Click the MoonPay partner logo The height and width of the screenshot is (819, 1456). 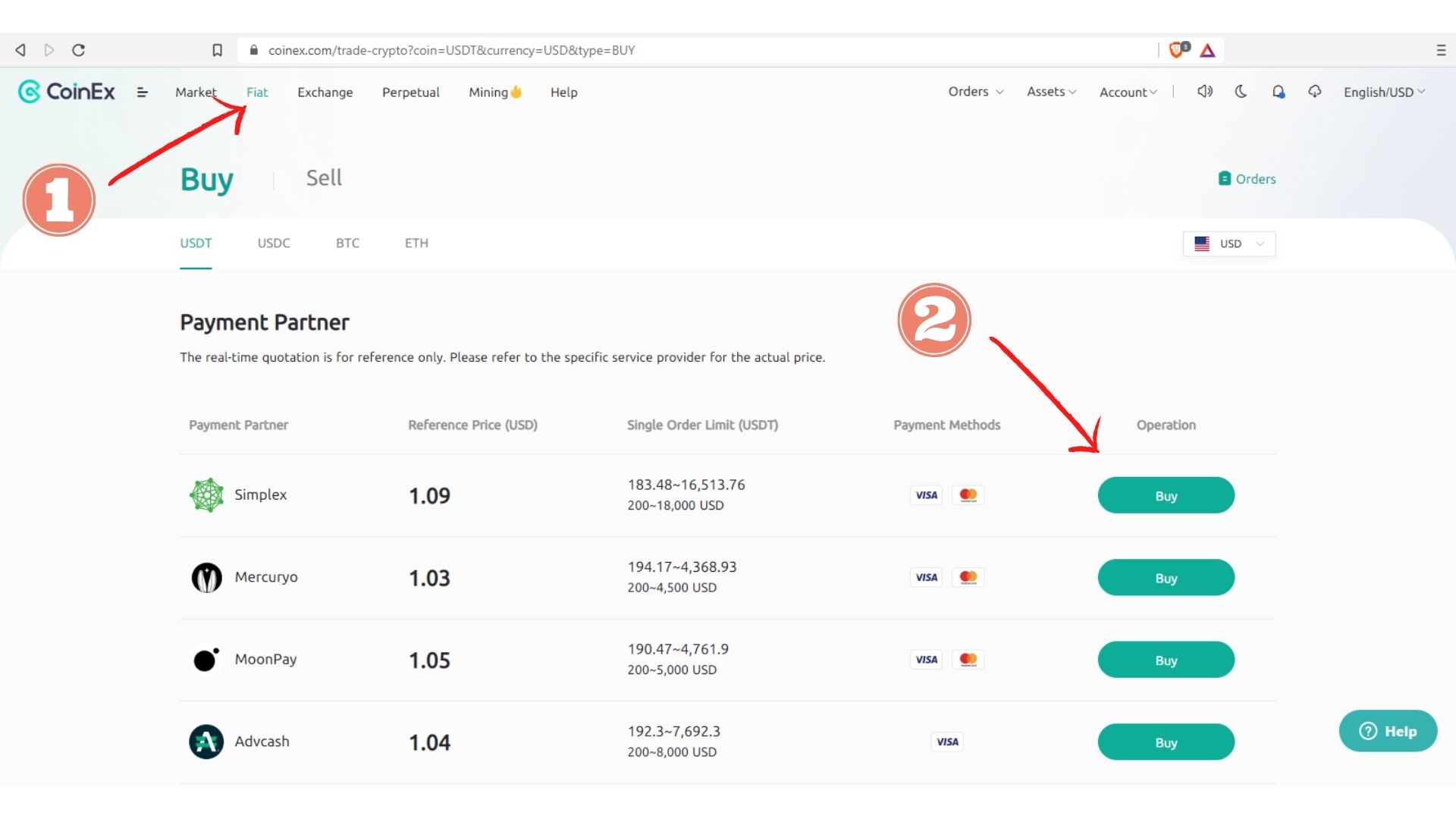point(206,660)
